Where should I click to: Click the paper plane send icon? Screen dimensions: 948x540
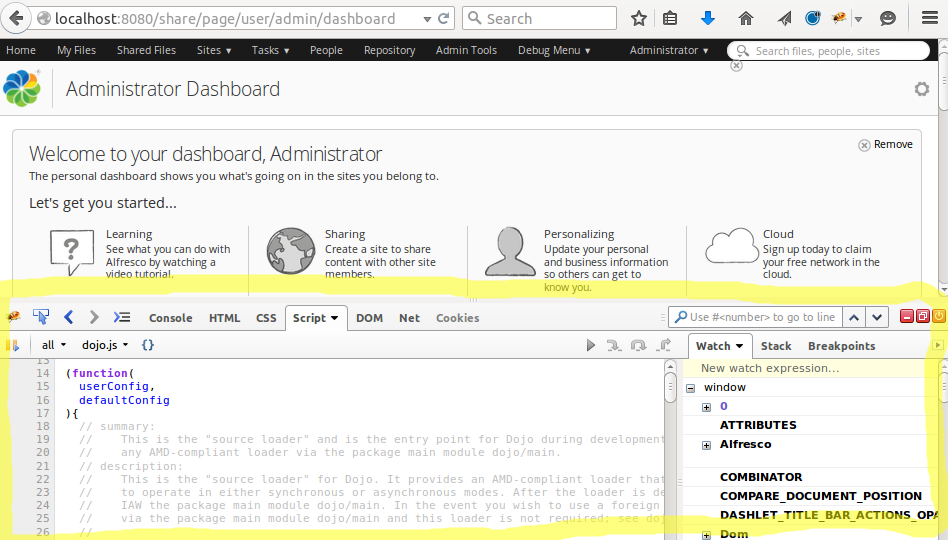tap(784, 19)
